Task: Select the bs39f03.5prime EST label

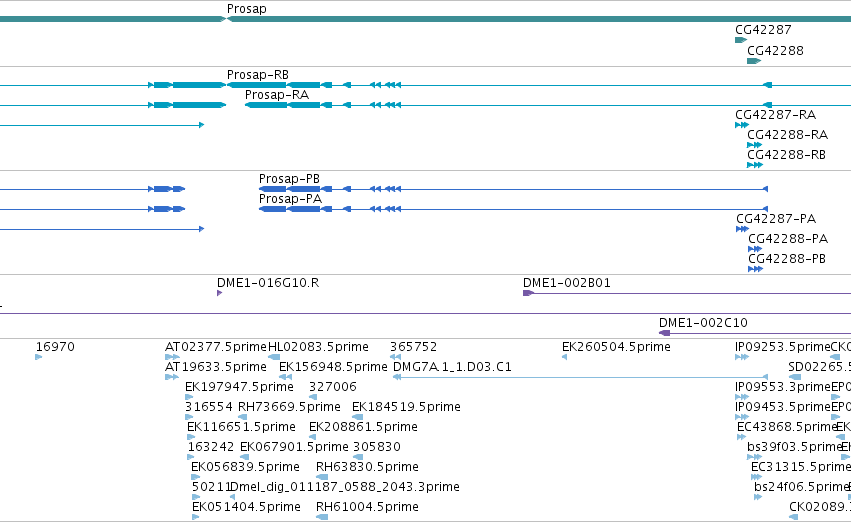Action: pyautogui.click(x=794, y=448)
